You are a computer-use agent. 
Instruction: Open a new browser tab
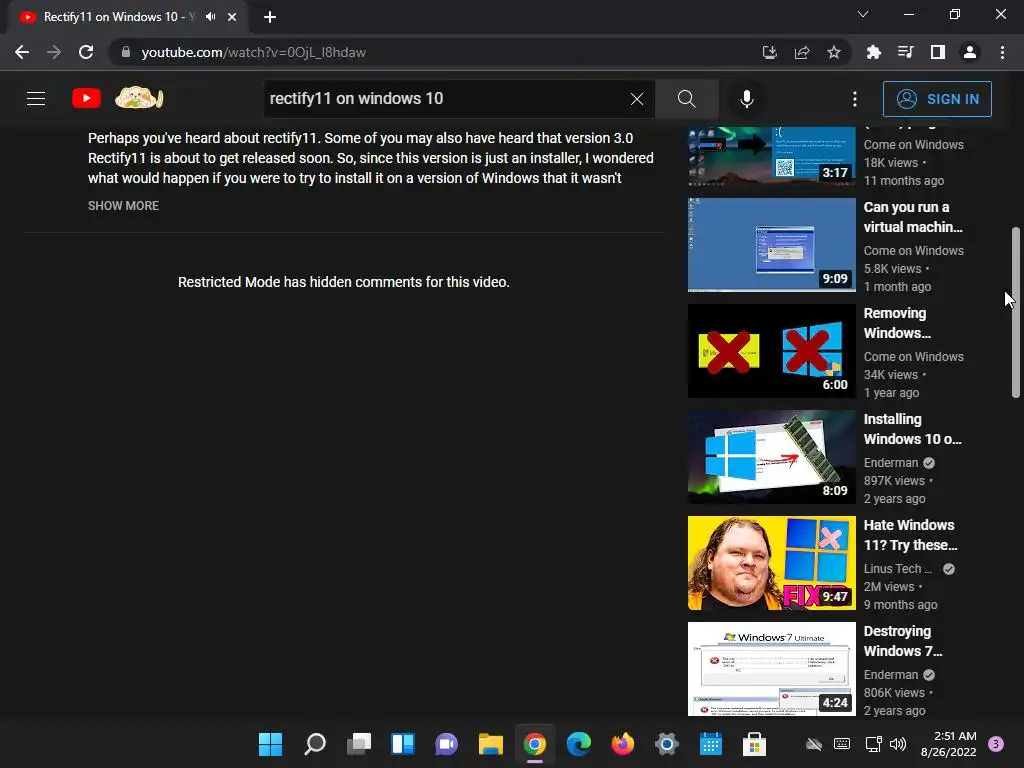point(270,17)
